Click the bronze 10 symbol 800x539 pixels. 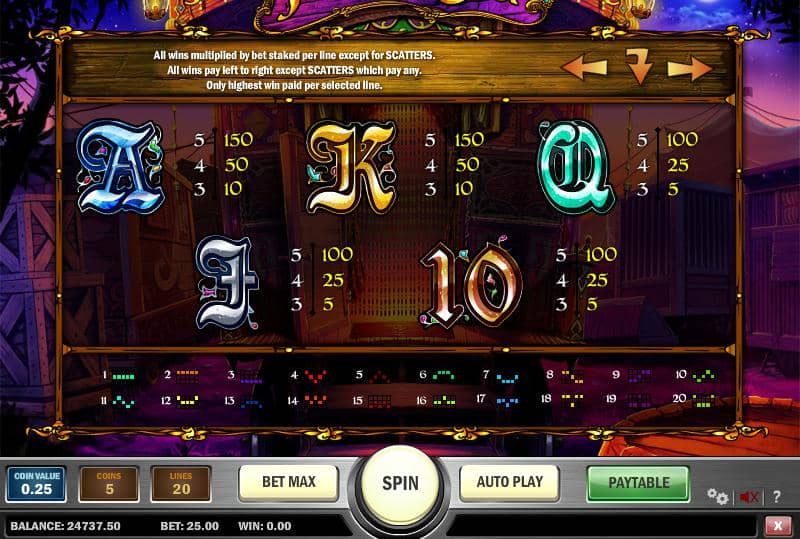pyautogui.click(x=471, y=284)
